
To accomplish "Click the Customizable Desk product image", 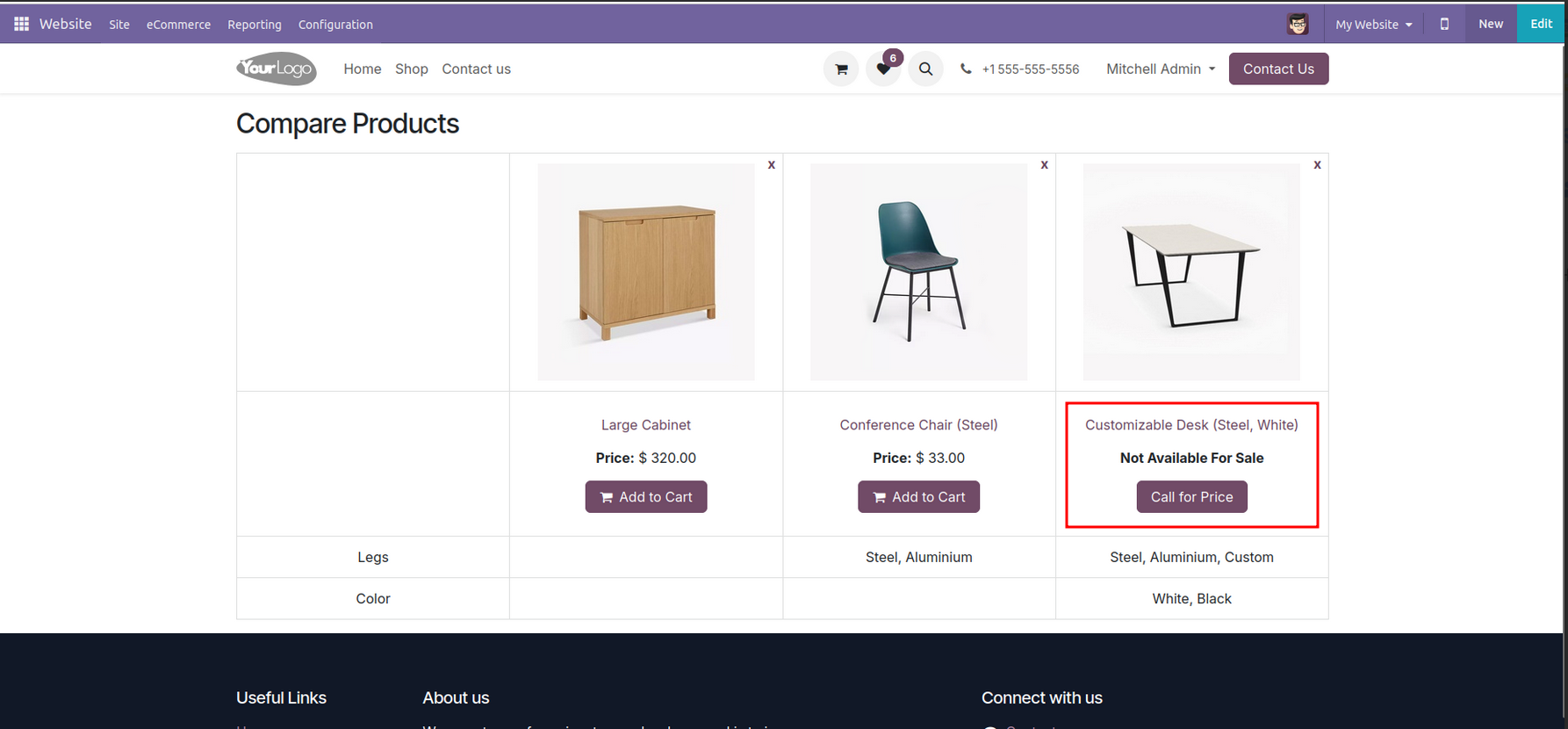I will 1191,271.
